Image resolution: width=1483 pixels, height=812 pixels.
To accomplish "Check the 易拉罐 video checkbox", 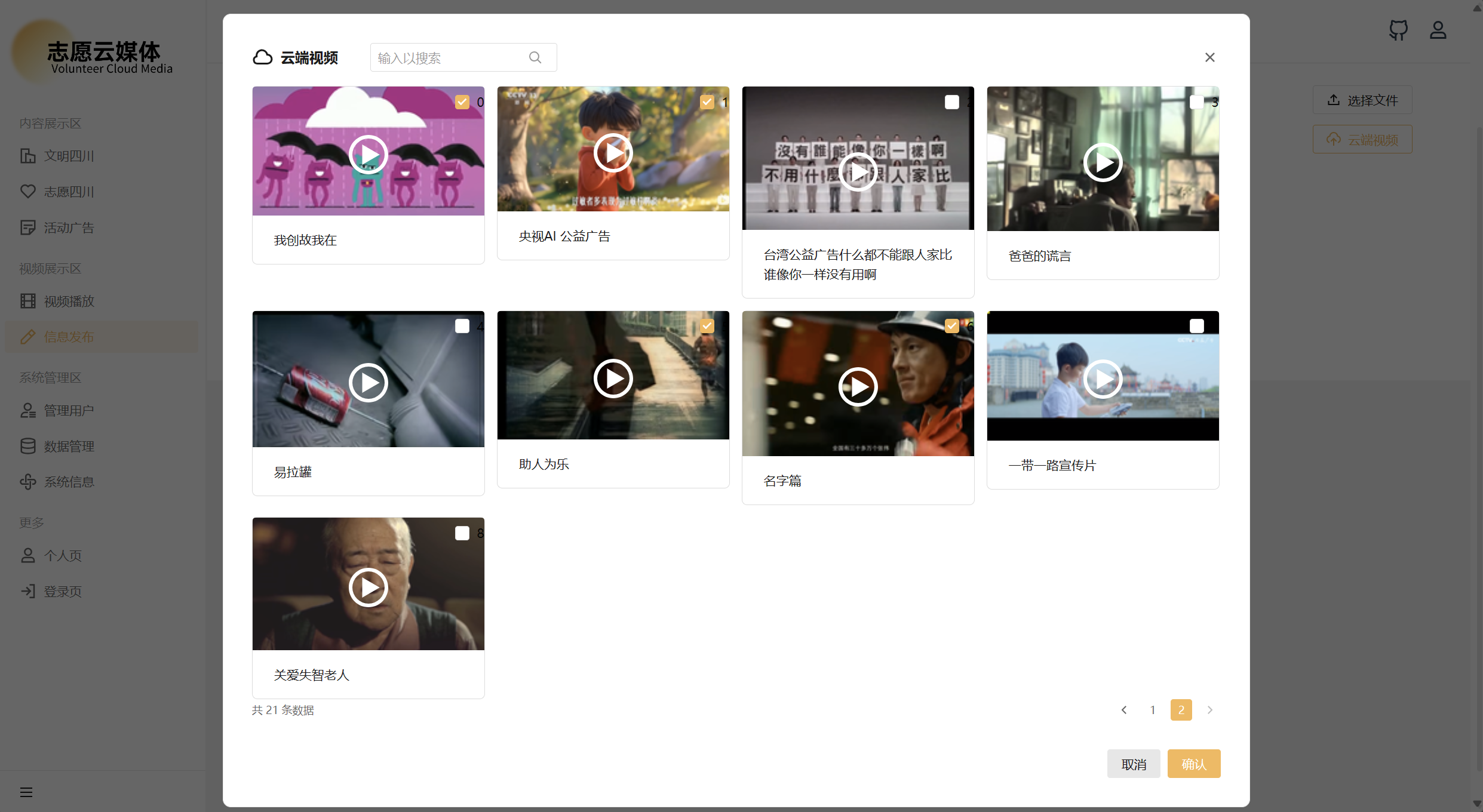I will [462, 326].
